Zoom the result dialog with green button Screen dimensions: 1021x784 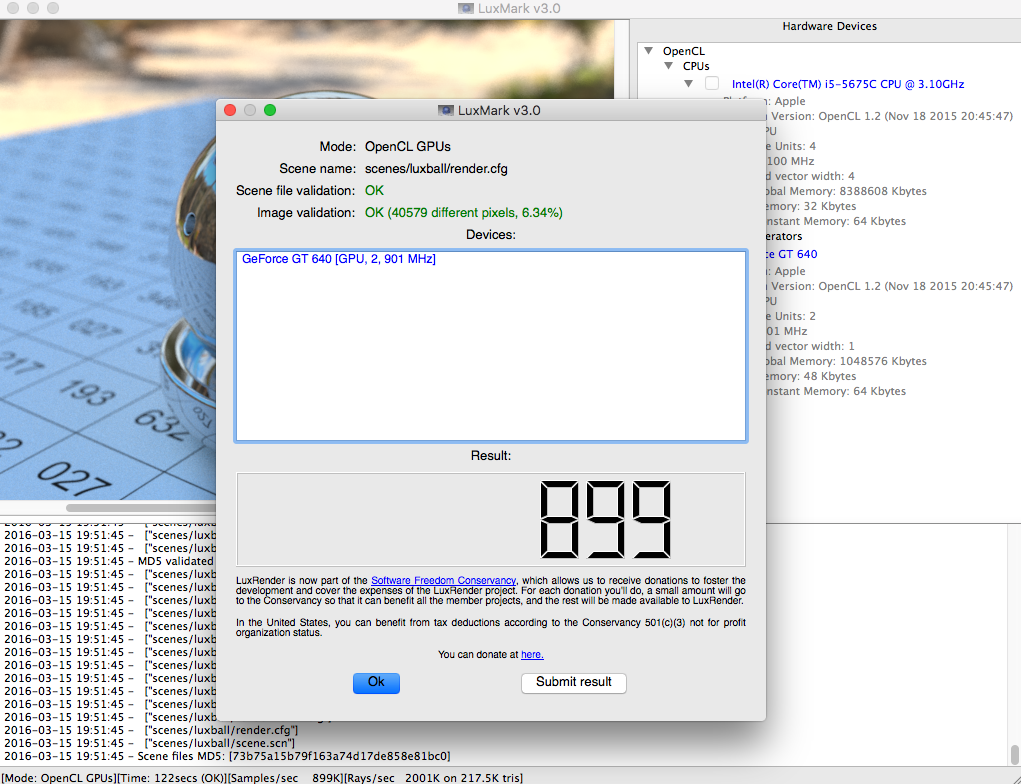coord(270,110)
